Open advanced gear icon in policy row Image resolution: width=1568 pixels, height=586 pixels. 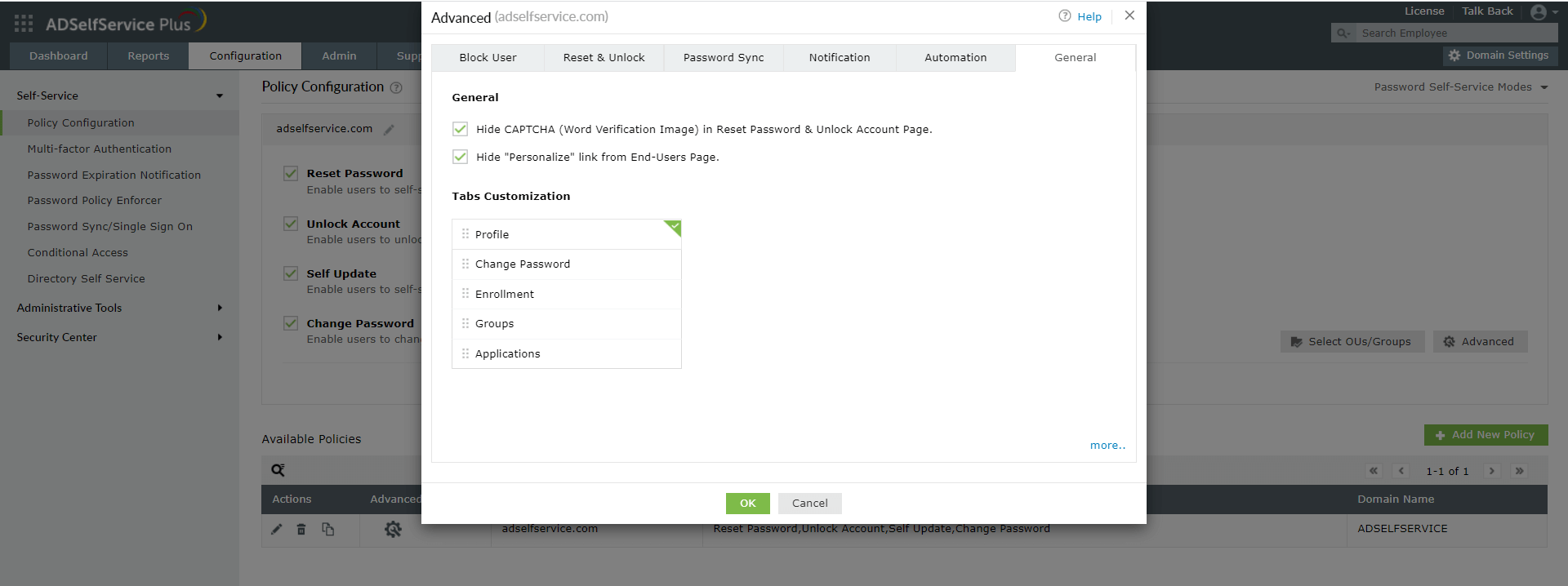(x=393, y=529)
